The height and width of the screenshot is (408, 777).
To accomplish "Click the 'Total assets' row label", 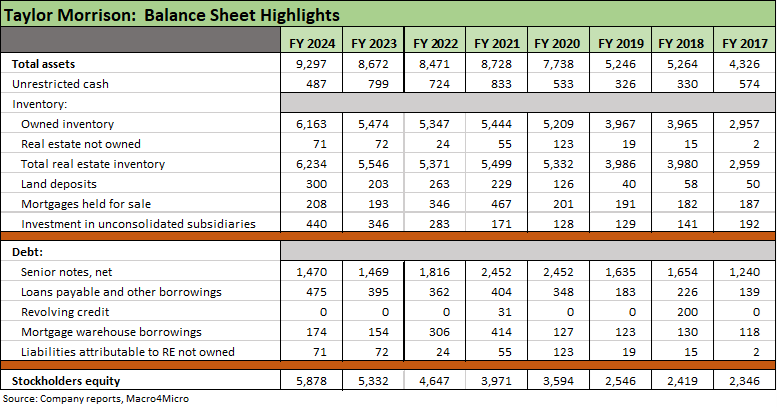I will 43,64.
